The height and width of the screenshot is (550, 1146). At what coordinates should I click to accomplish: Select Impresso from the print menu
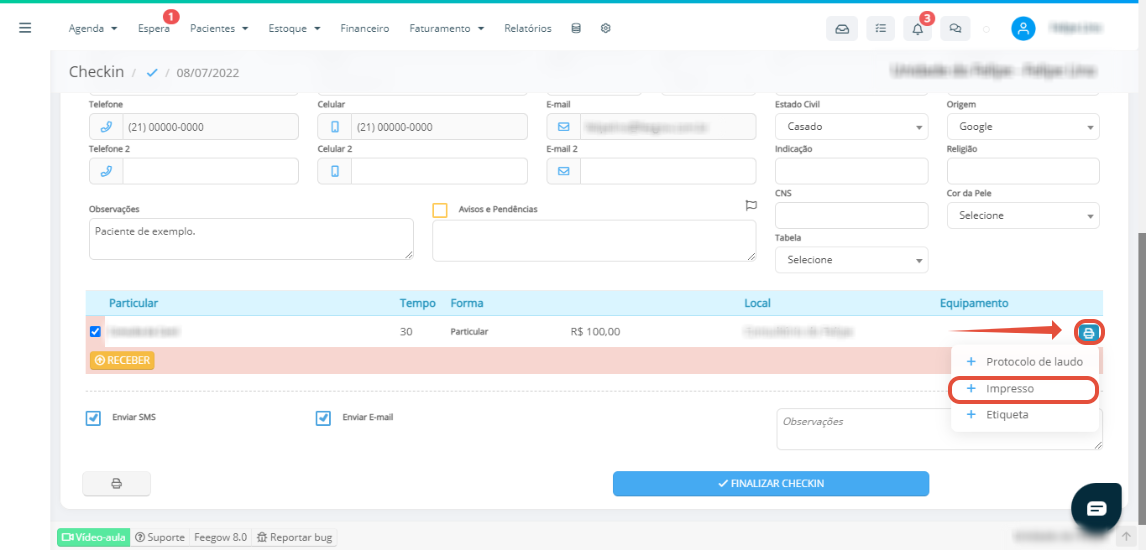coord(1024,389)
